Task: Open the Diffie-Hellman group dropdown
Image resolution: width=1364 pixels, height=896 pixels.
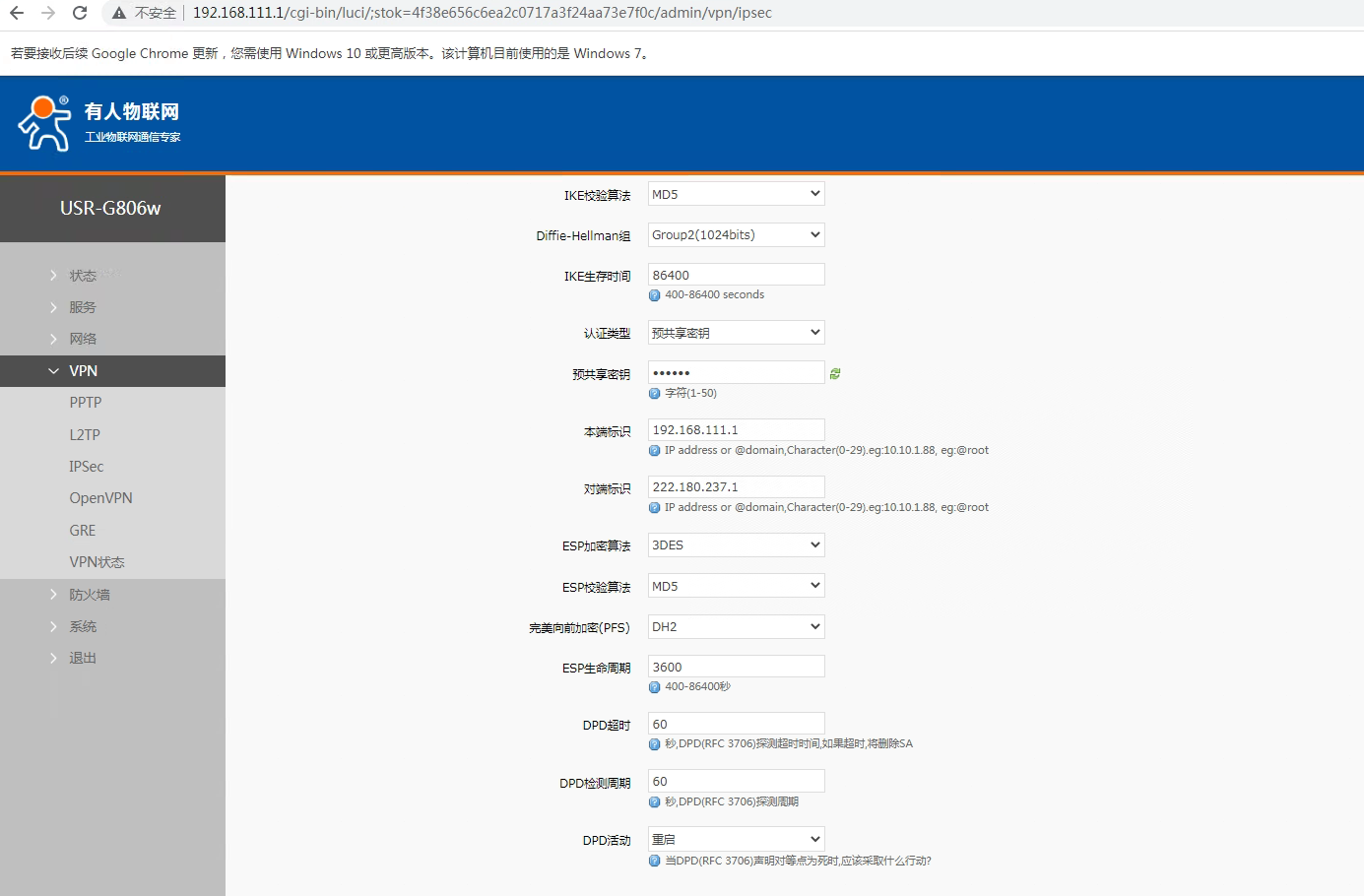Action: [x=736, y=234]
